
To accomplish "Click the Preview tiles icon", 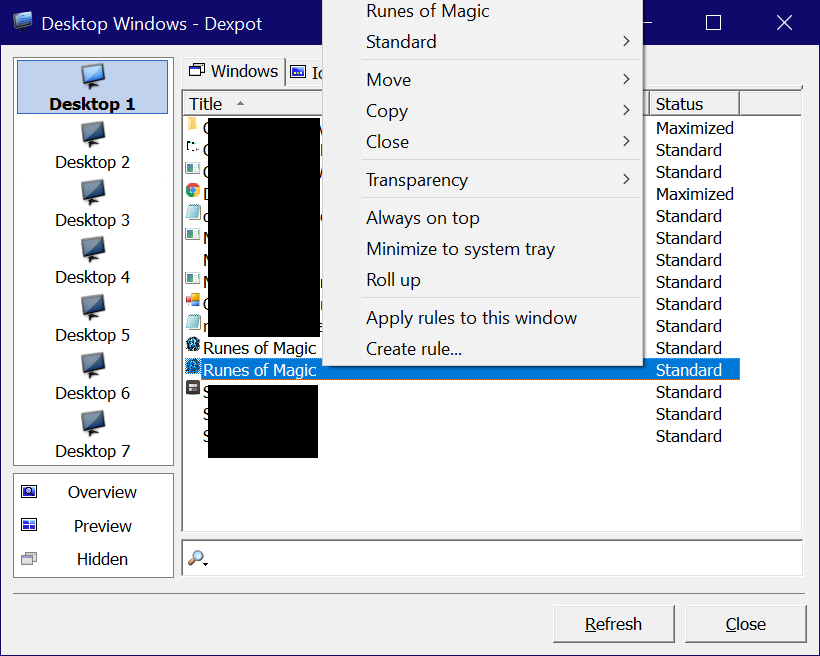I will click(x=28, y=525).
